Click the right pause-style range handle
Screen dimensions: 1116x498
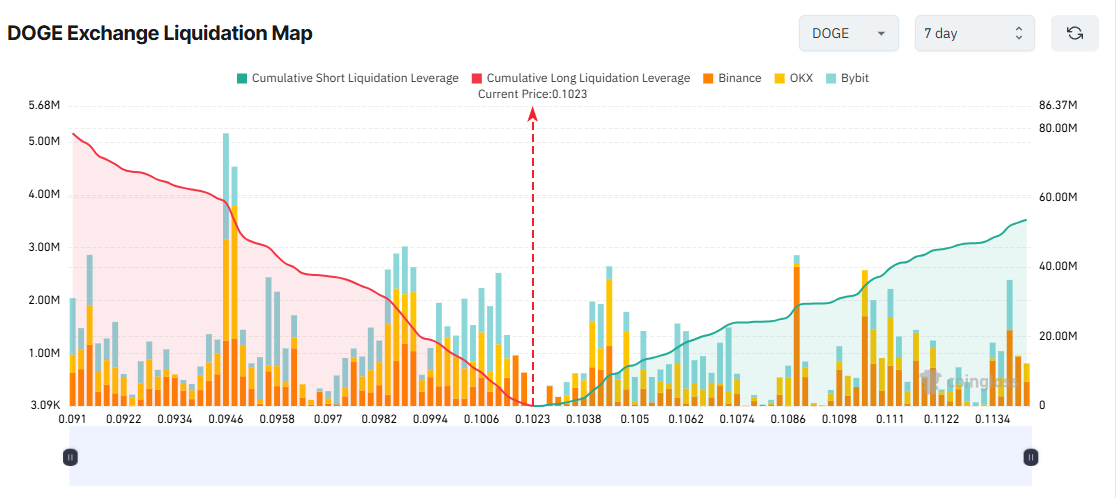pyautogui.click(x=1031, y=457)
